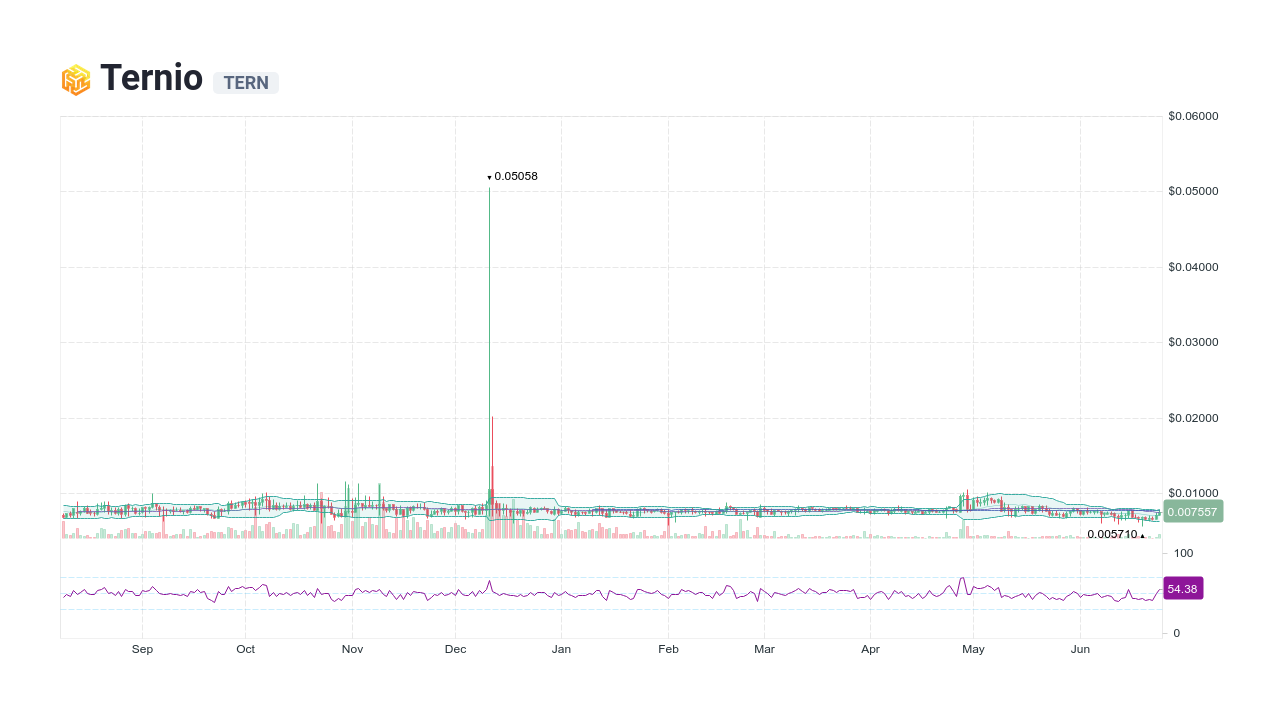The height and width of the screenshot is (720, 1280).
Task: Click the Ternio cube logo icon
Action: pos(76,80)
